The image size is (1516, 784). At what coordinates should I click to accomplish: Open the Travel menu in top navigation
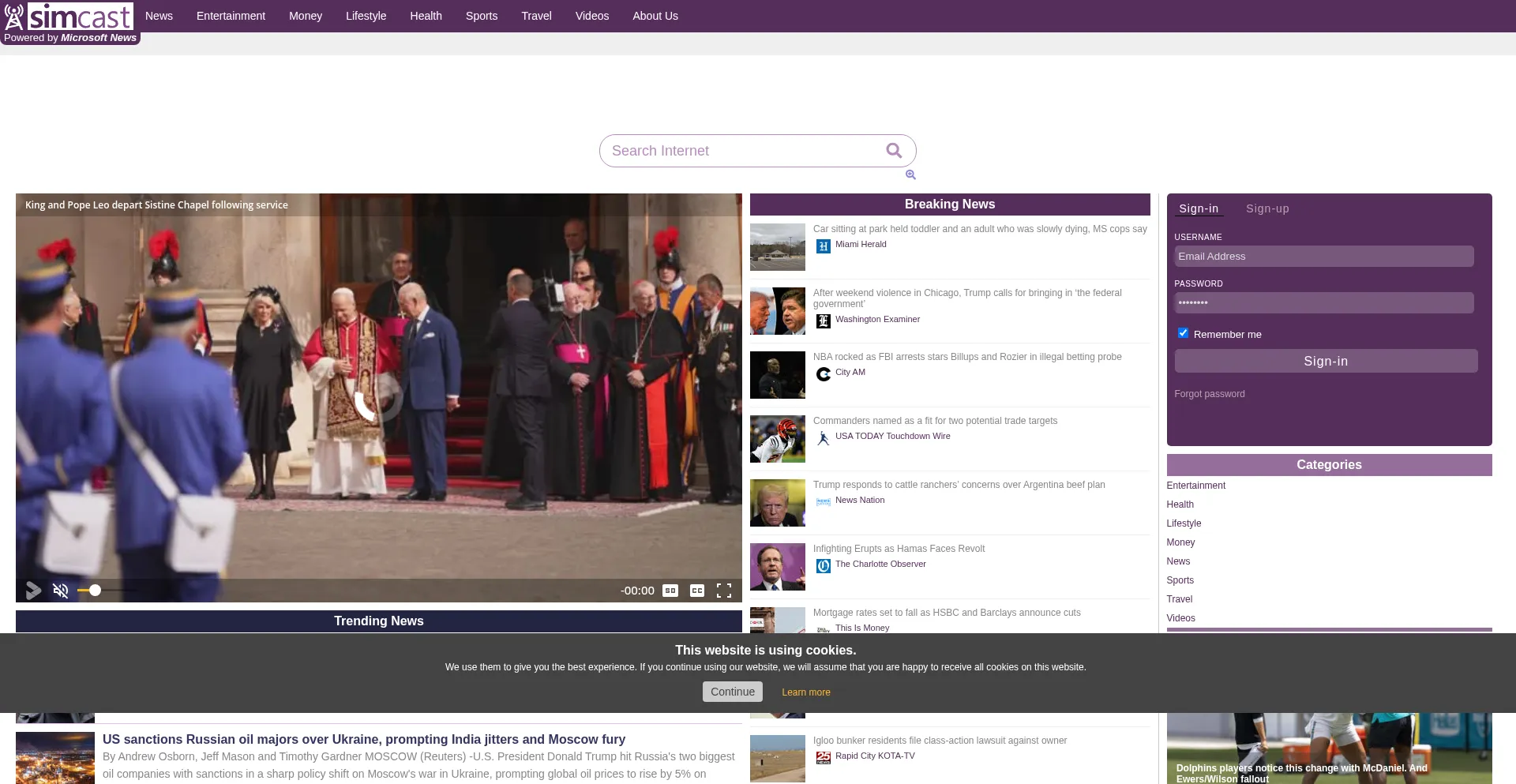click(536, 16)
